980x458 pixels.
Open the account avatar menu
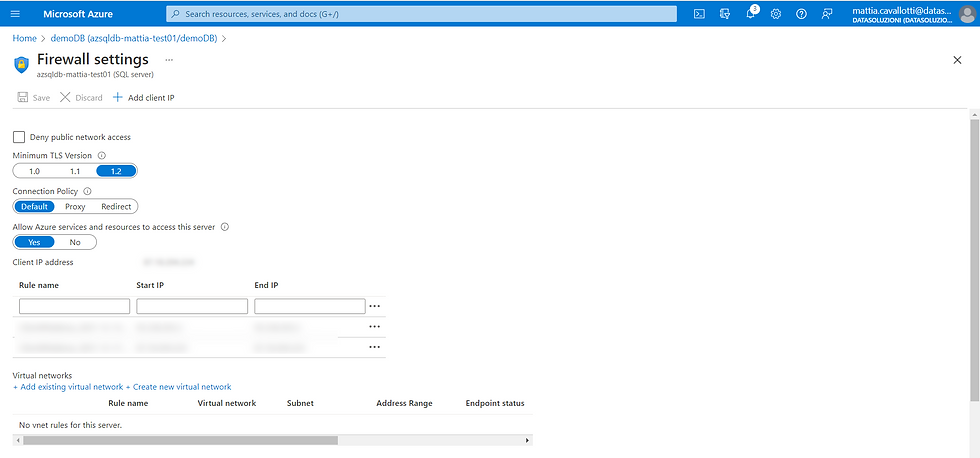click(x=967, y=14)
